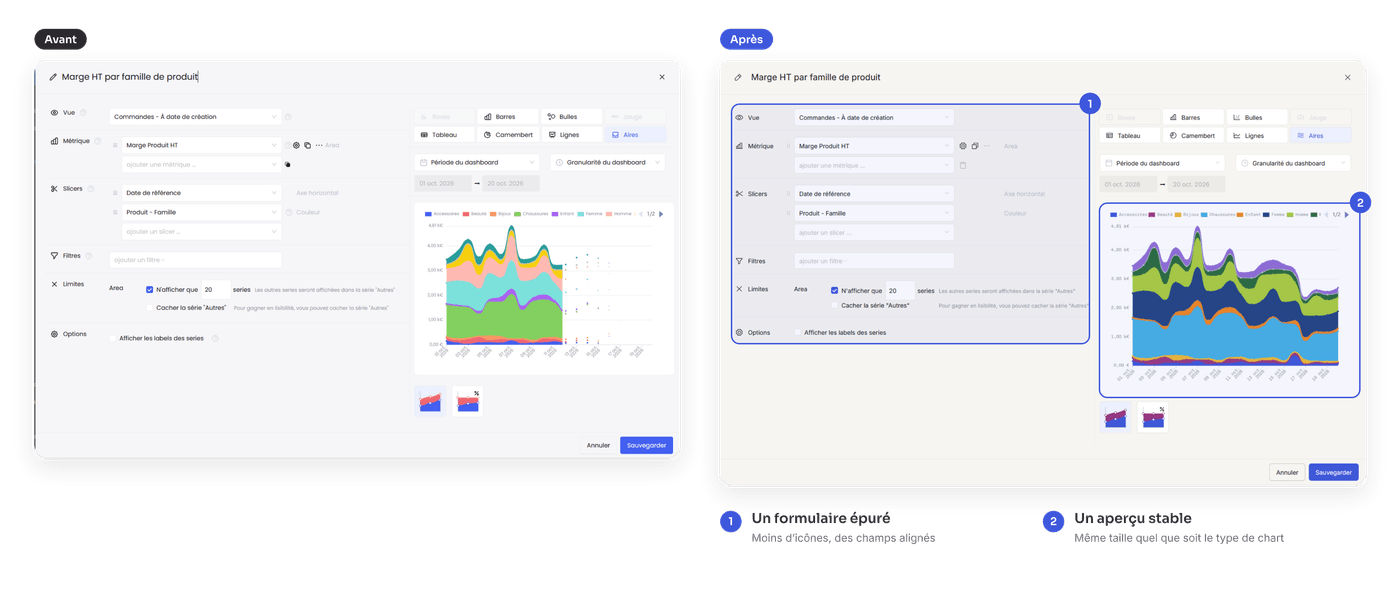Open the three-dot more icon in Avant's Métrique row
Screen dimensions: 1400x597
(319, 145)
